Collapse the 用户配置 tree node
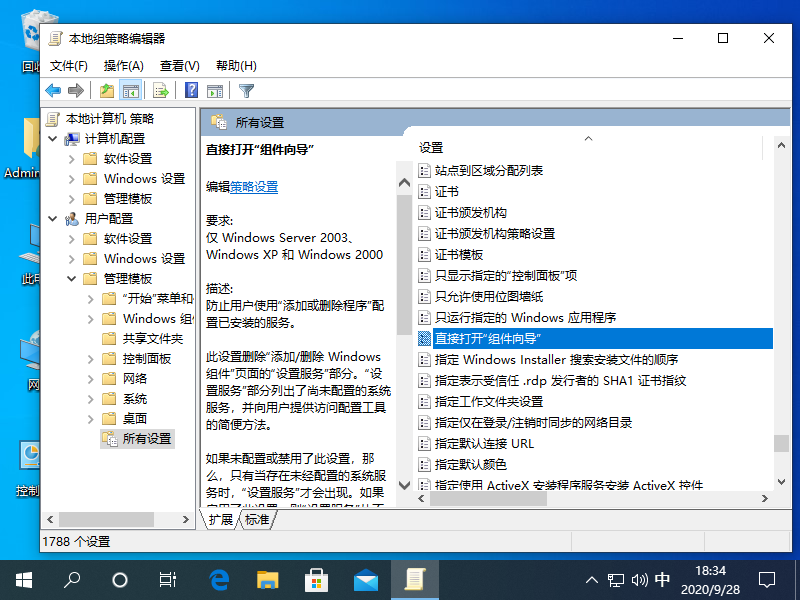Viewport: 800px width, 600px height. [51, 218]
